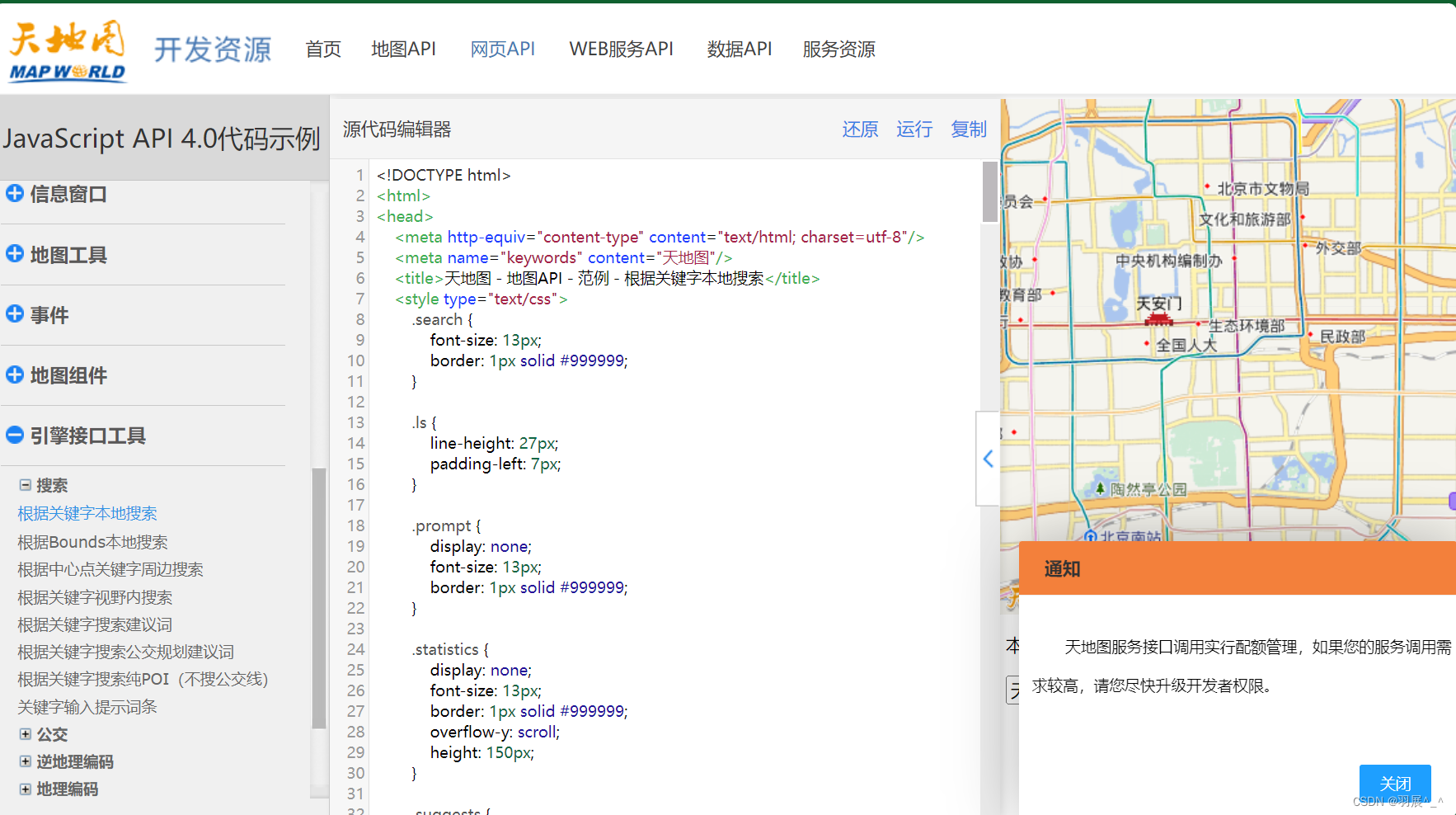Click 复制 to copy the code

click(x=969, y=130)
